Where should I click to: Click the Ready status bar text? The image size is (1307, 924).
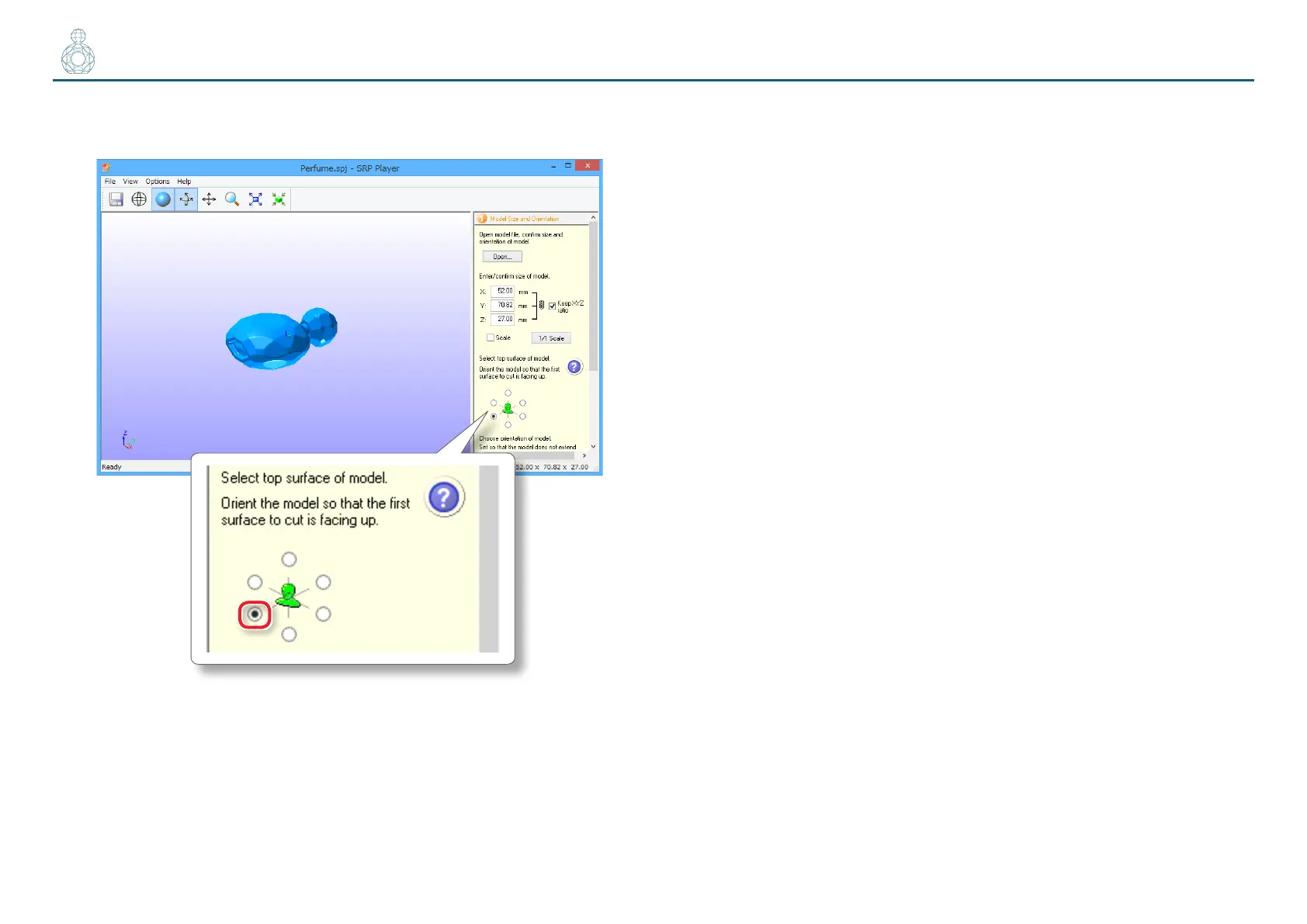point(112,467)
